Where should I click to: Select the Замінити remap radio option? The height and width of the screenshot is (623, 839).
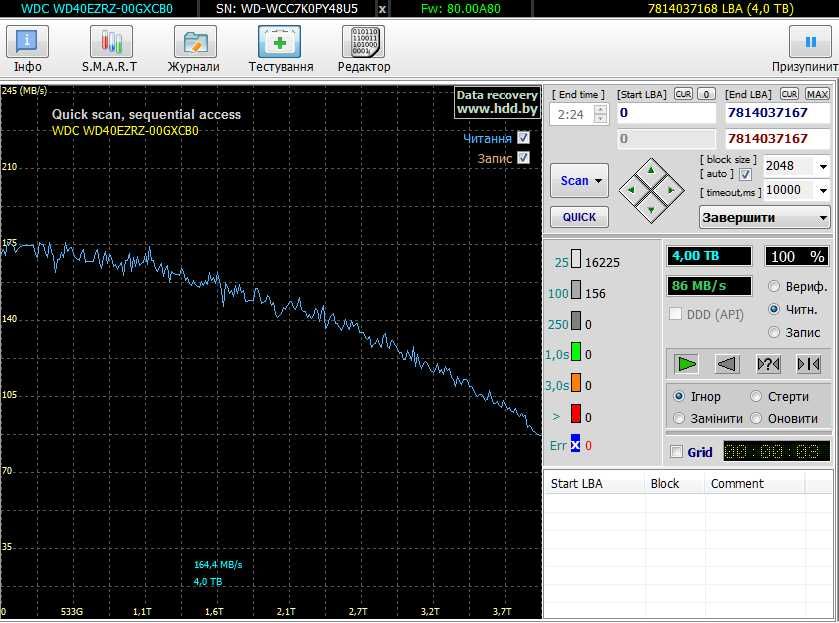click(x=678, y=418)
